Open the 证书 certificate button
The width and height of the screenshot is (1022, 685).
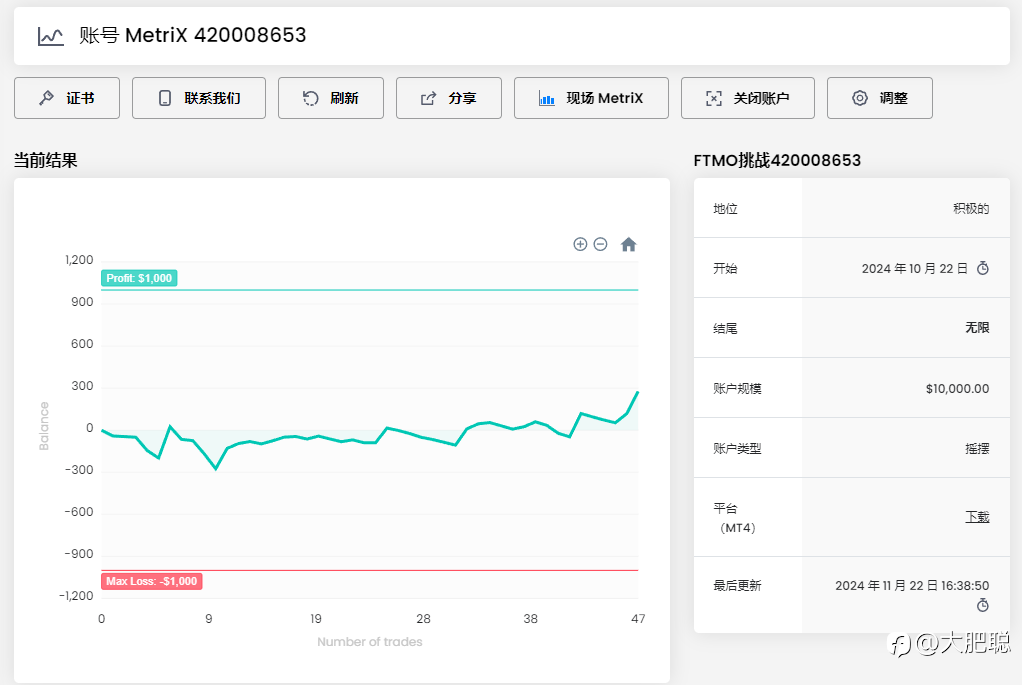[67, 98]
